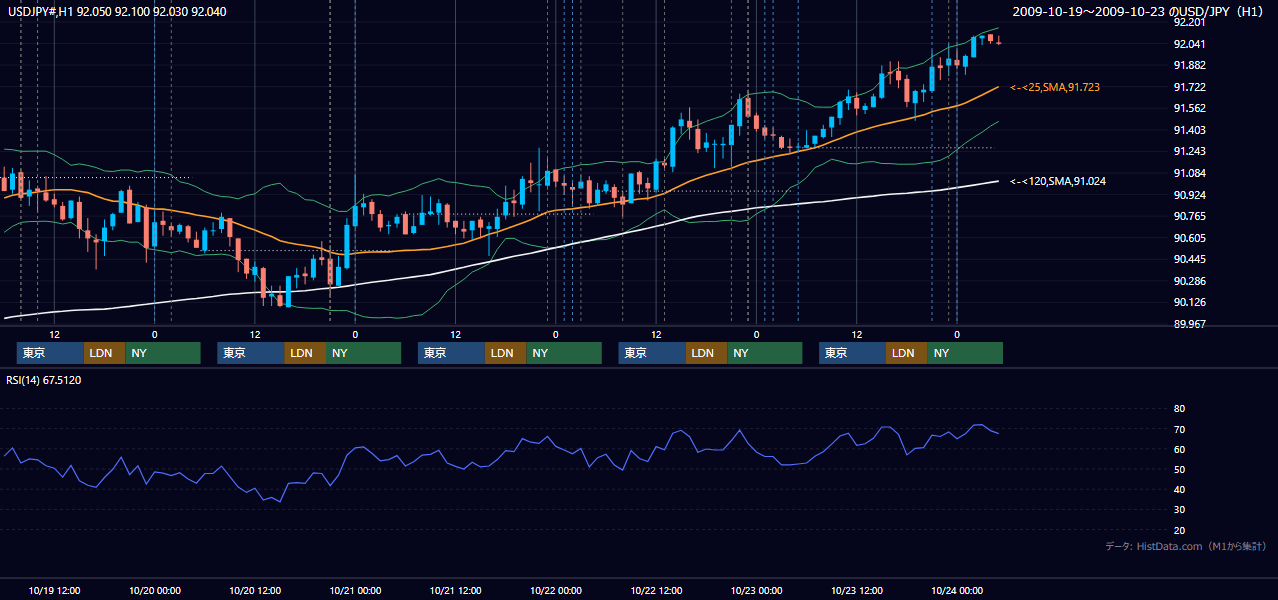Click the 10/21 00:00 time label
Image resolution: width=1278 pixels, height=600 pixels.
[x=355, y=590]
